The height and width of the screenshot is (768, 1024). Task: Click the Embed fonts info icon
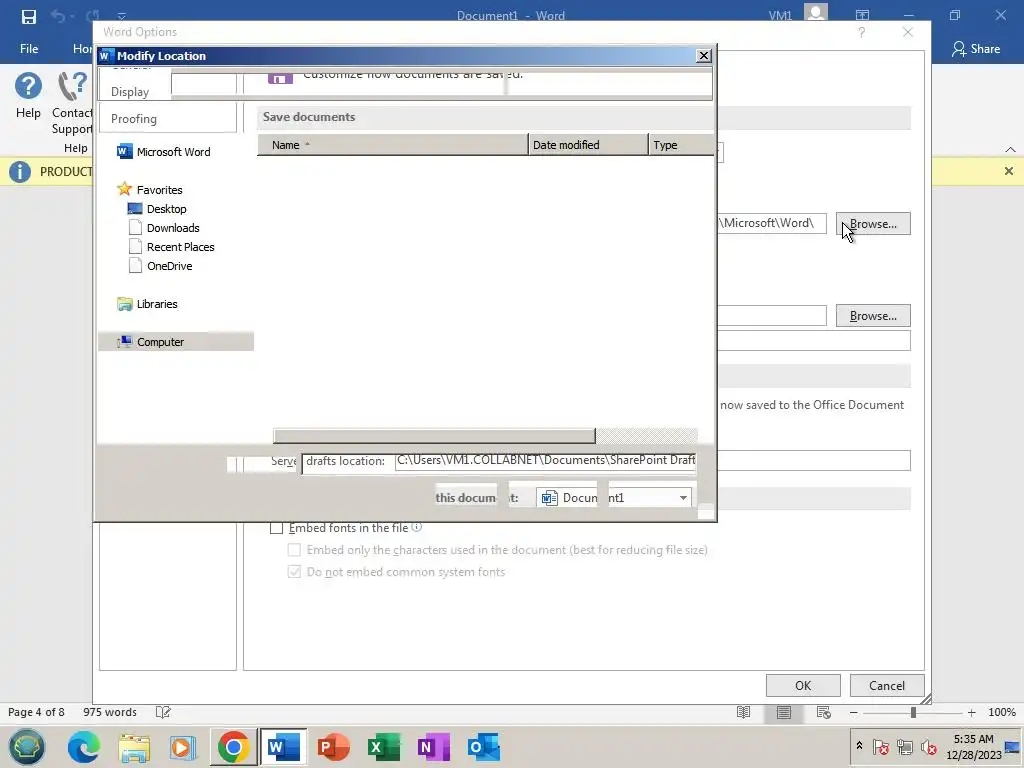[417, 527]
